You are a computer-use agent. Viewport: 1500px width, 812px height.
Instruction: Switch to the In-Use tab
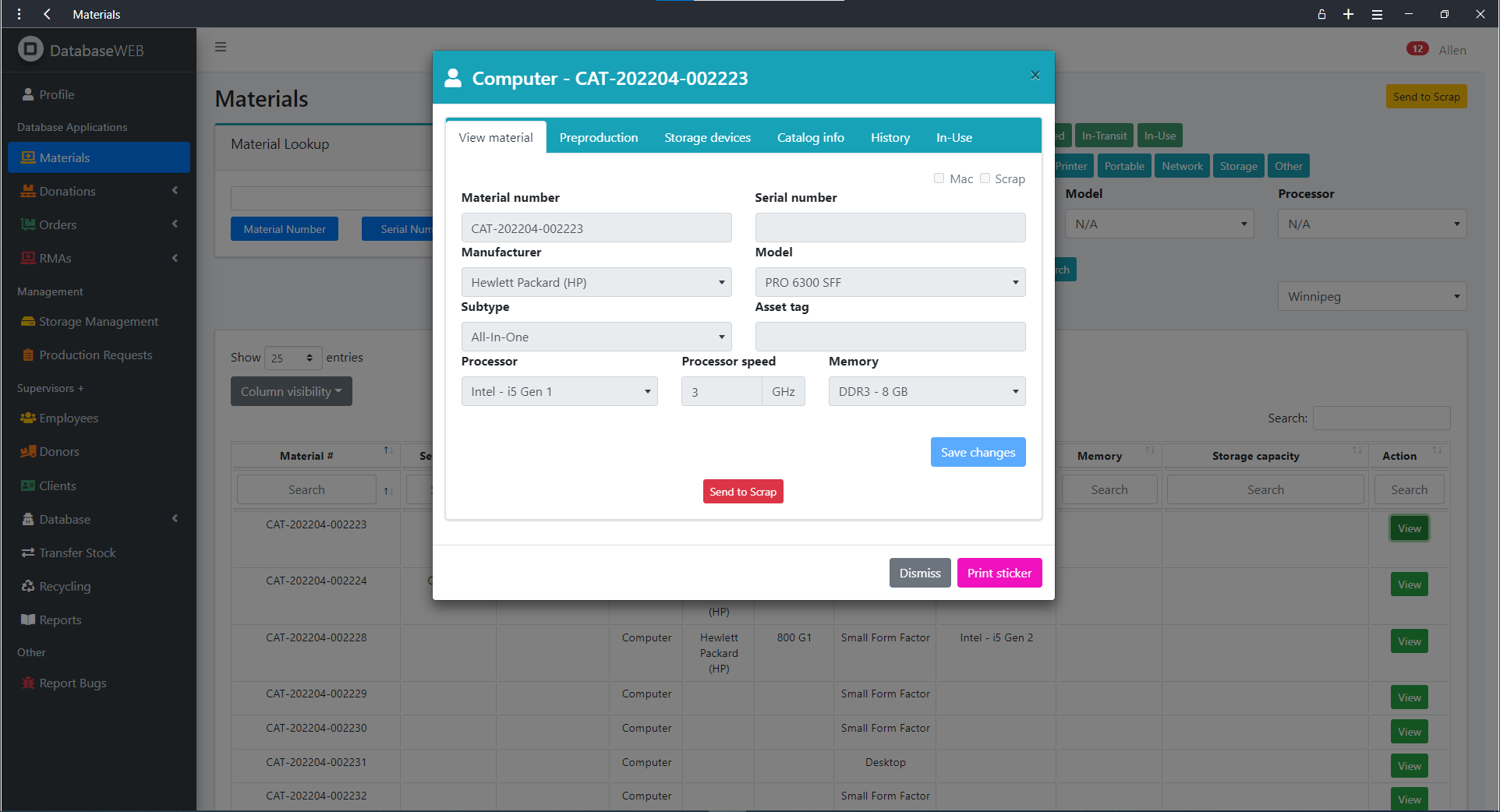pos(954,137)
